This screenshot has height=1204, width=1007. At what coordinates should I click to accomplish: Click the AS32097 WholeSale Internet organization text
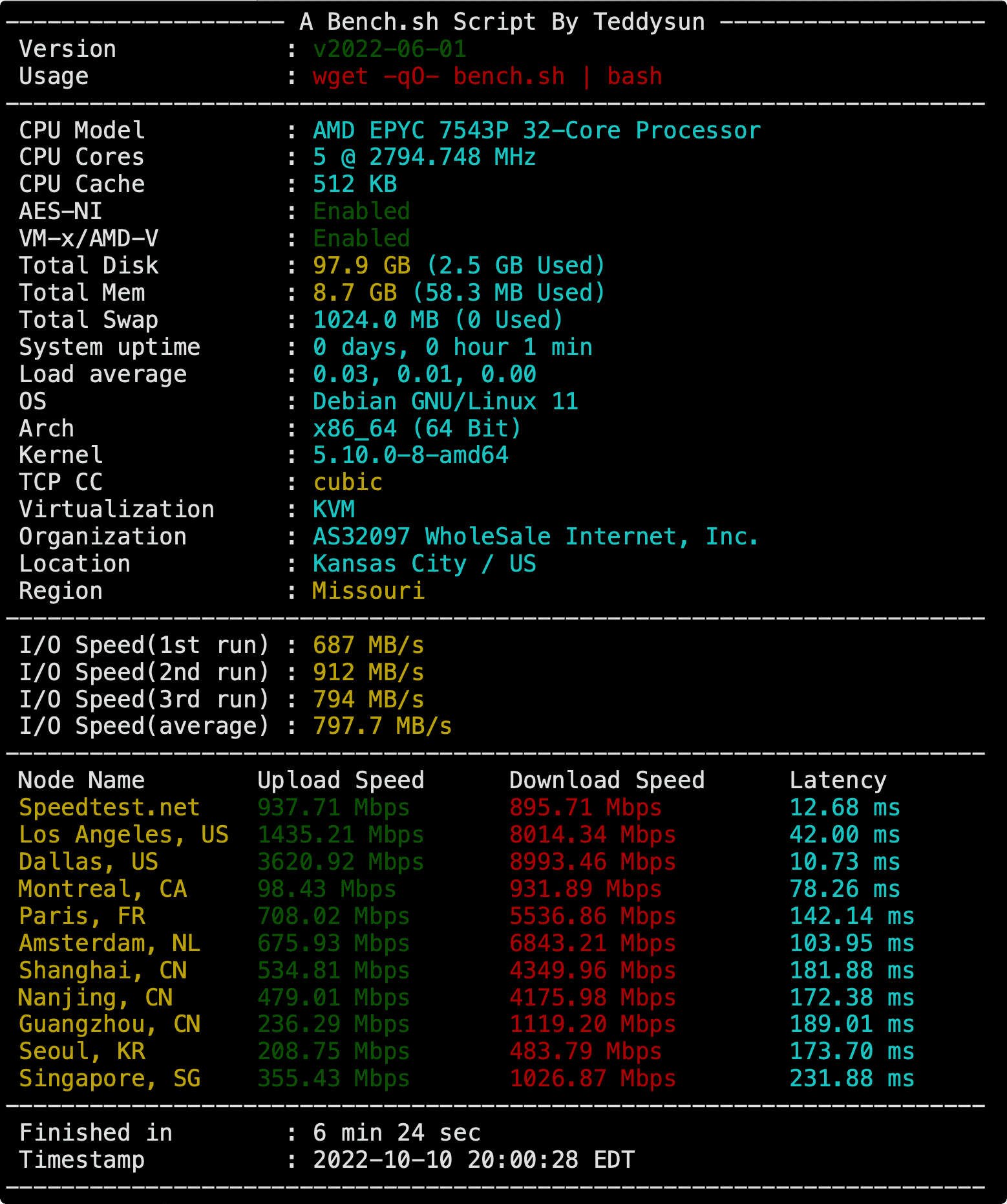(x=535, y=537)
